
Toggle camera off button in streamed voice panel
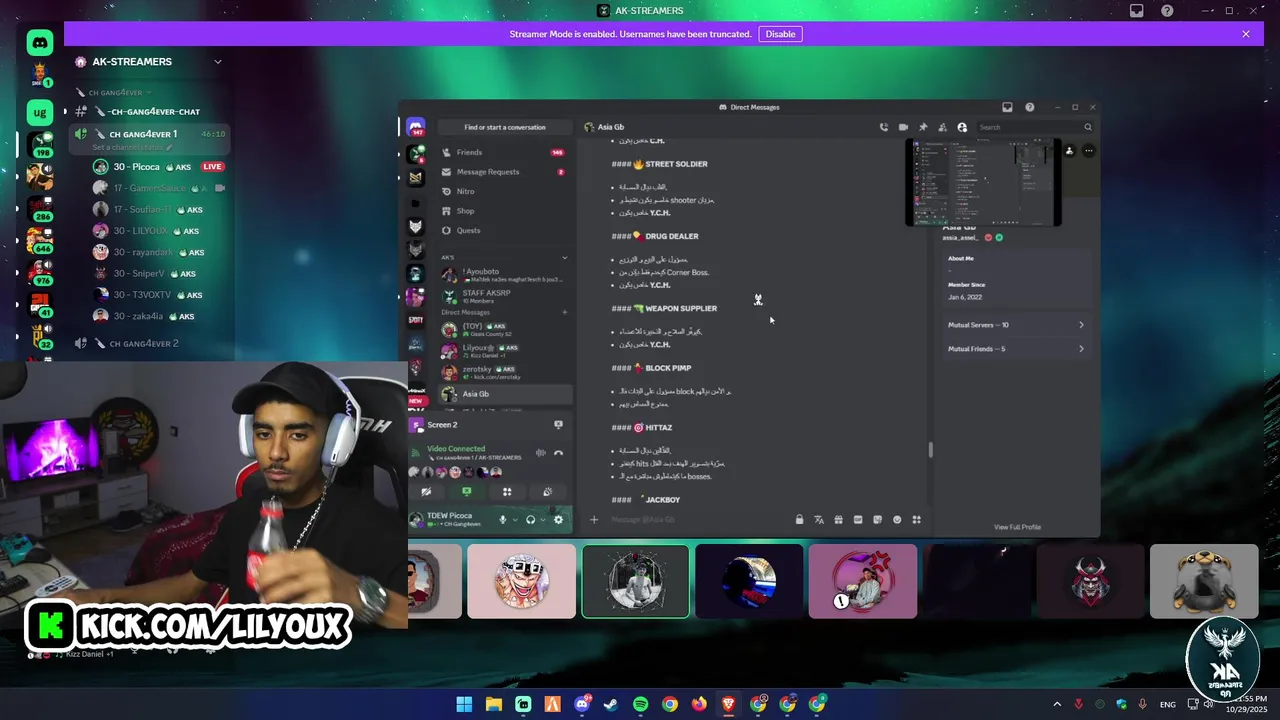click(426, 491)
